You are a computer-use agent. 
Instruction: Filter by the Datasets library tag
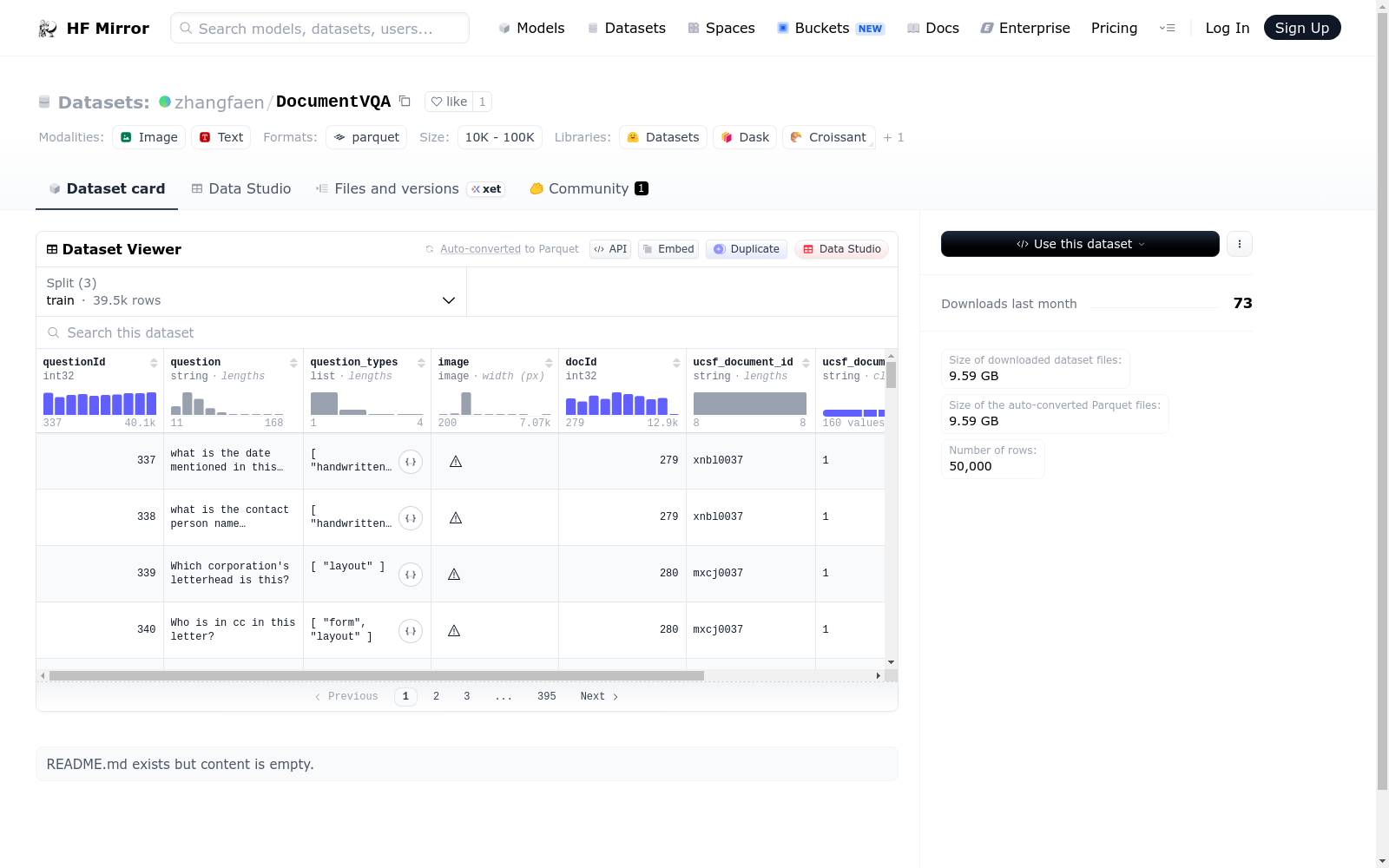pos(663,137)
